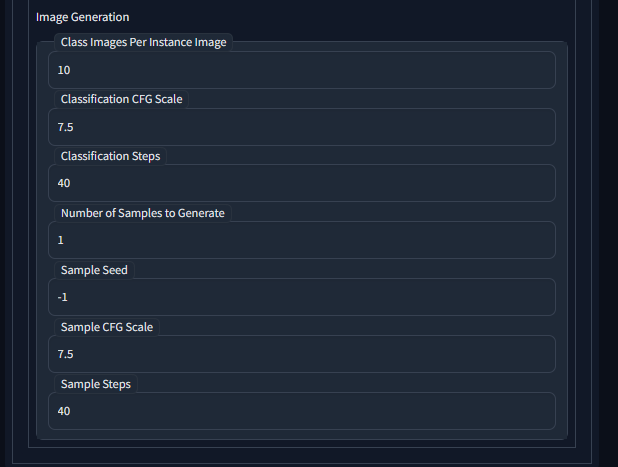
Task: Focus the Classification CFG Scale input
Action: click(x=301, y=127)
